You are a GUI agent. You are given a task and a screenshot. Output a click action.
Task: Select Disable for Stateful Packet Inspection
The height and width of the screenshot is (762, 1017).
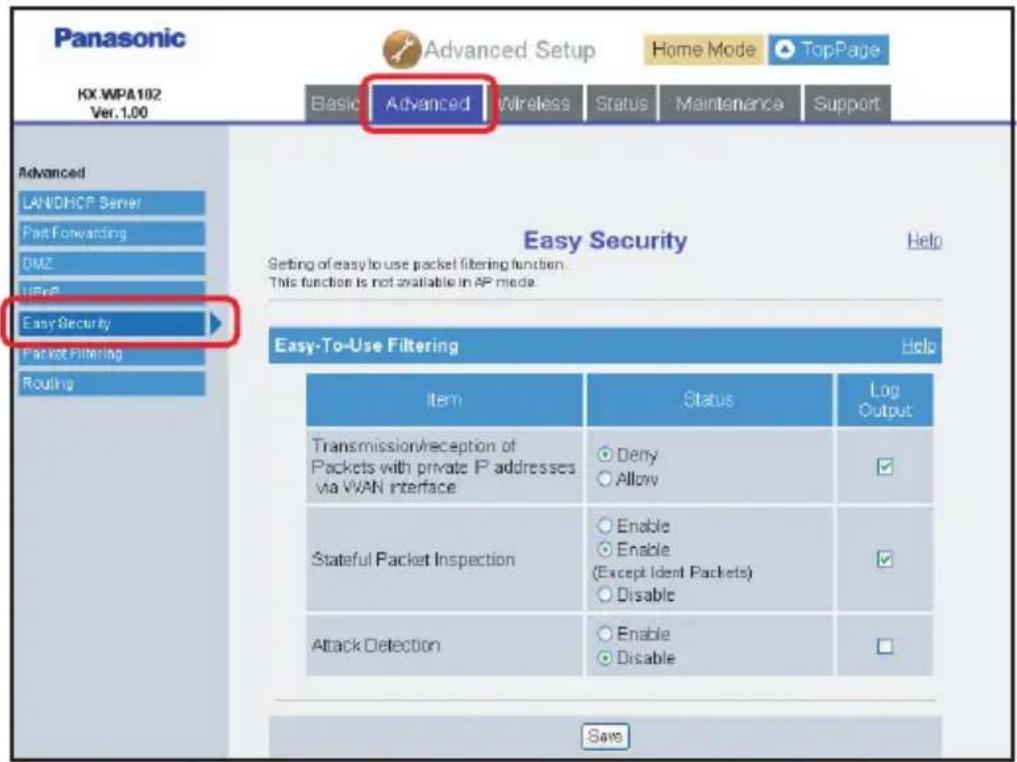(604, 594)
